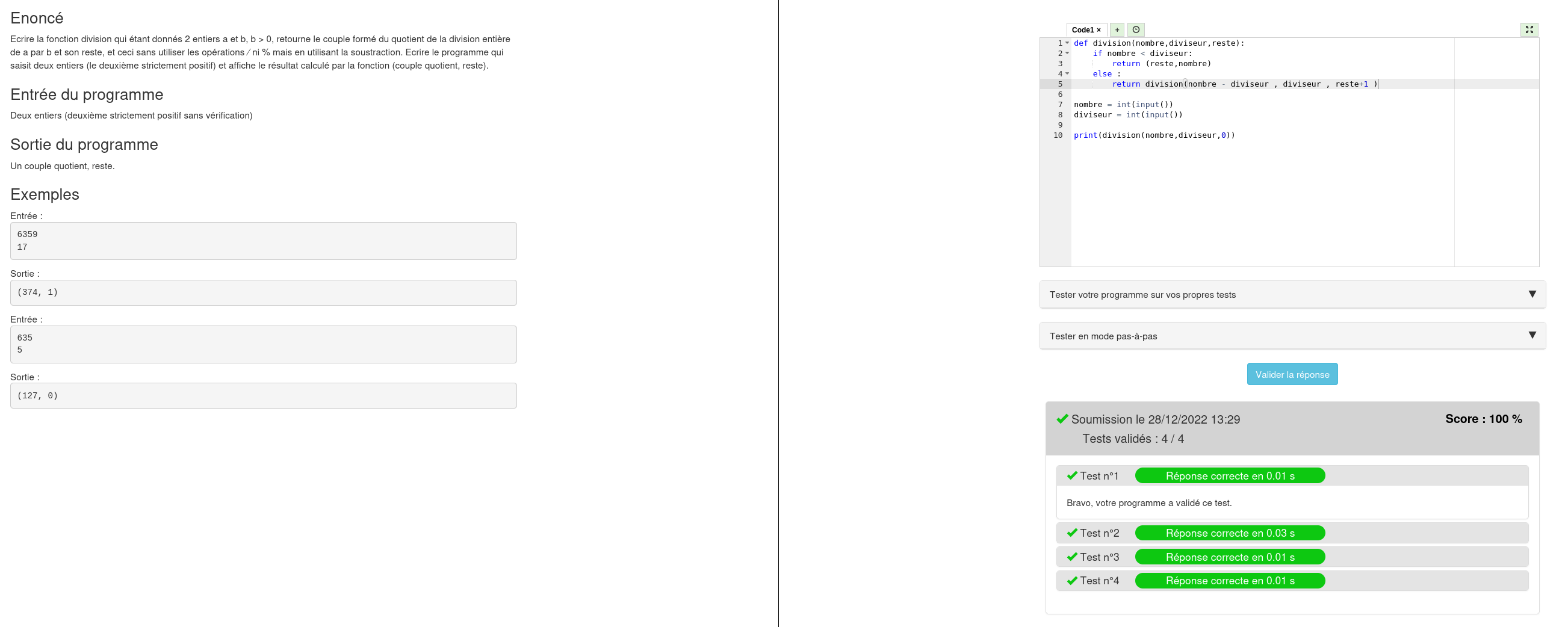The width and height of the screenshot is (1568, 627).
Task: Collapse the def block at line 1
Action: tap(1067, 43)
